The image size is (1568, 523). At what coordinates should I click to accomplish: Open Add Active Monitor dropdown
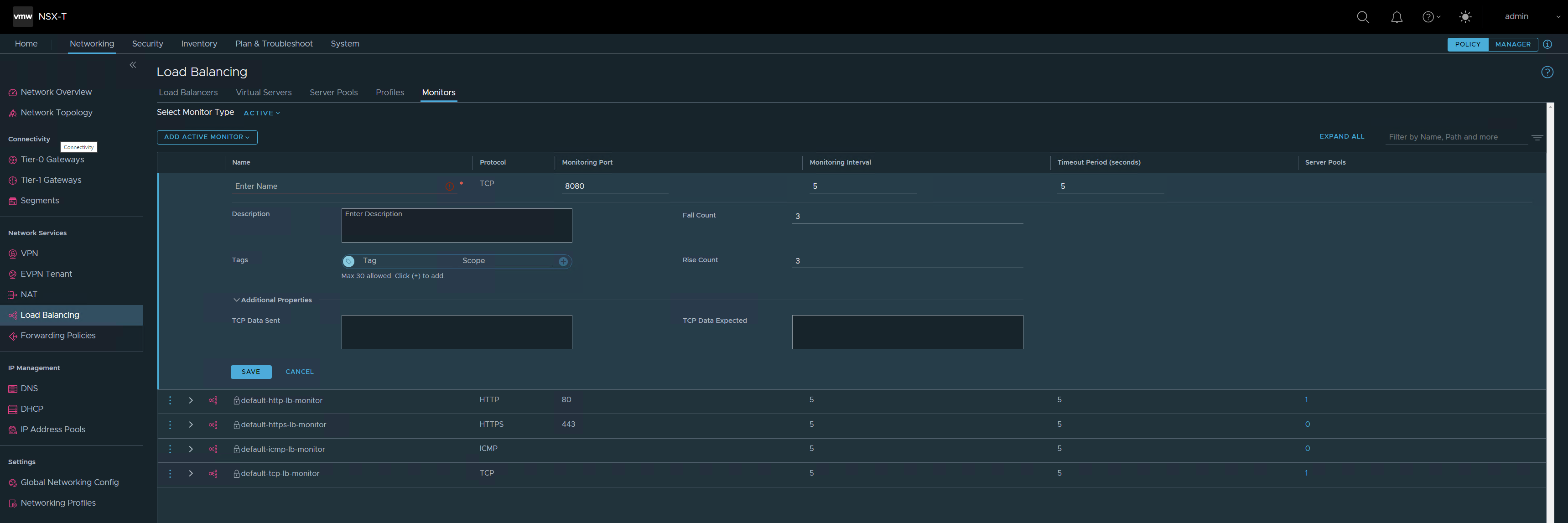click(207, 137)
